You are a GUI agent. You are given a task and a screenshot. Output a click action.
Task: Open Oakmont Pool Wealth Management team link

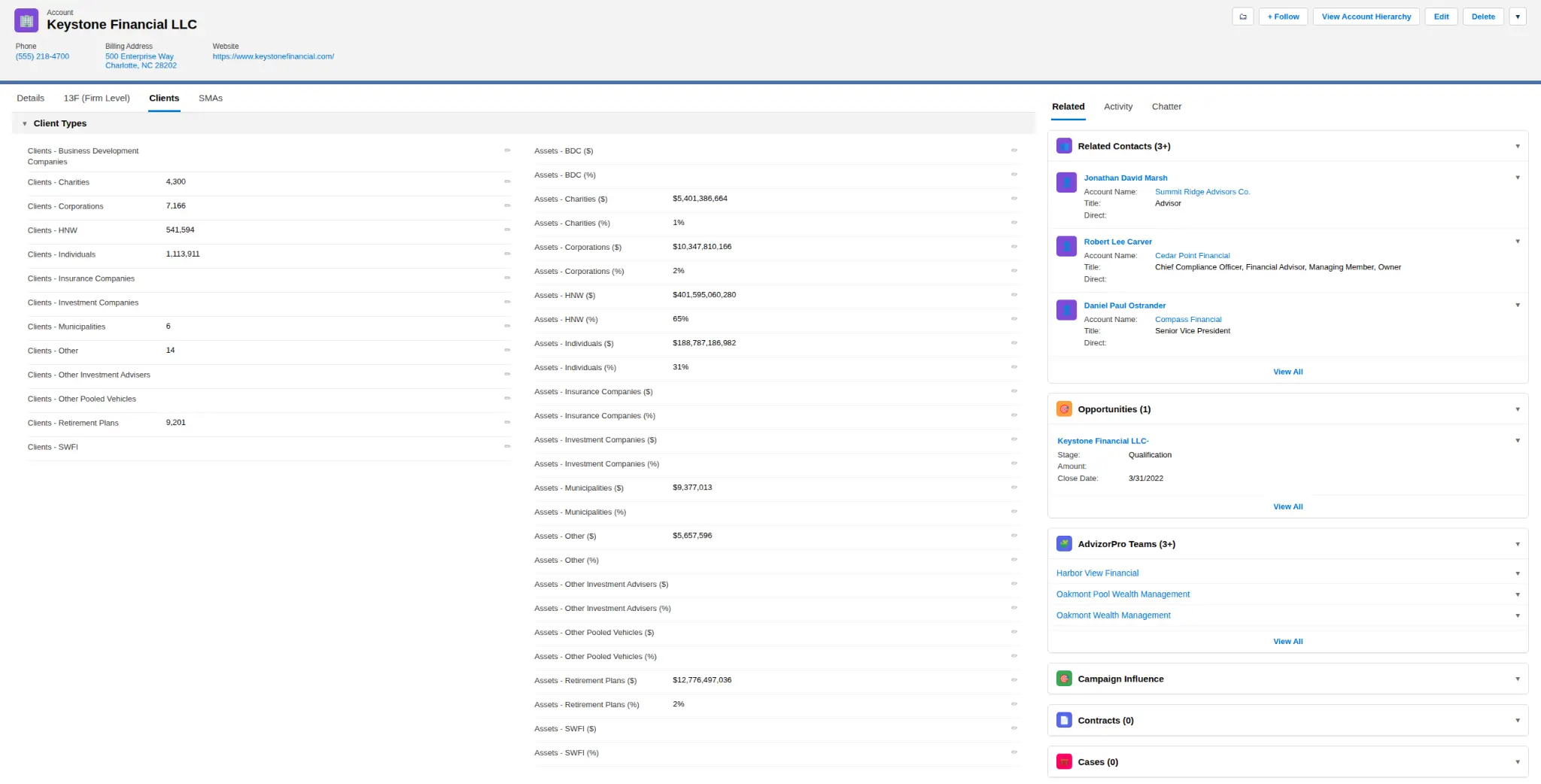(1123, 594)
